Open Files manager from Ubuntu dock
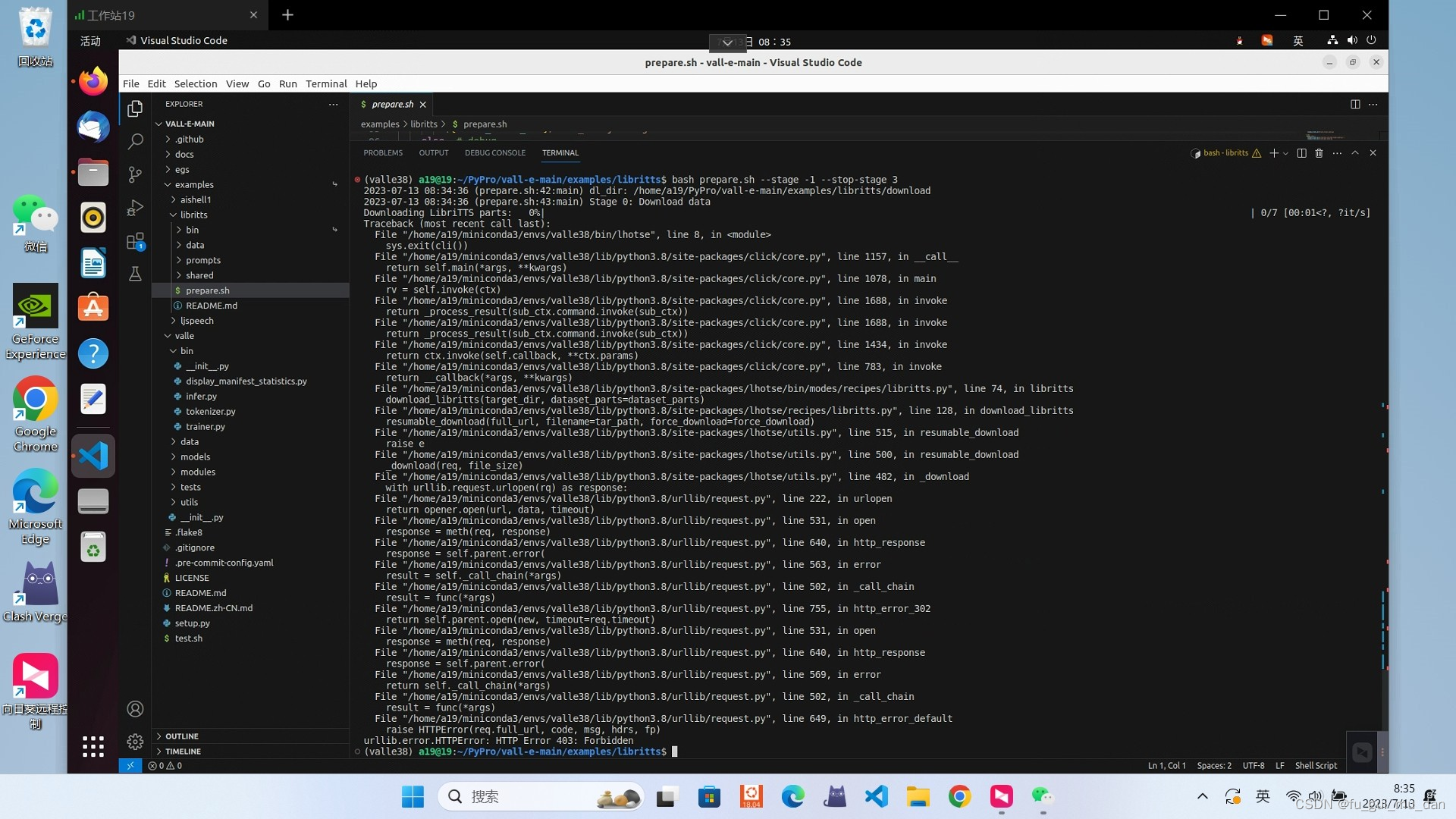This screenshot has height=819, width=1456. (93, 172)
